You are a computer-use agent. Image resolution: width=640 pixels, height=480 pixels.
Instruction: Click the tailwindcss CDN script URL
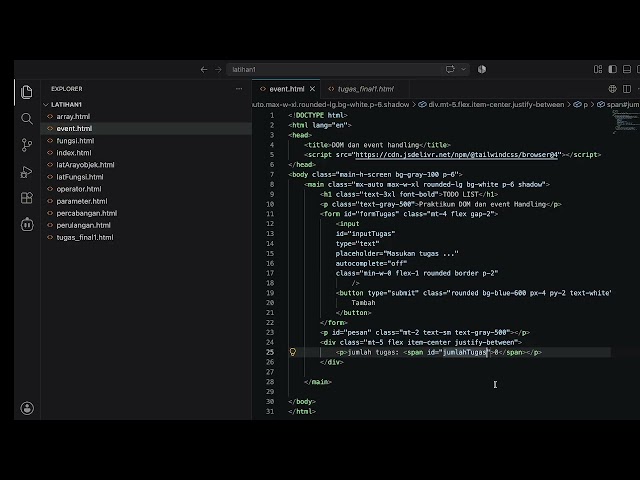click(x=456, y=155)
